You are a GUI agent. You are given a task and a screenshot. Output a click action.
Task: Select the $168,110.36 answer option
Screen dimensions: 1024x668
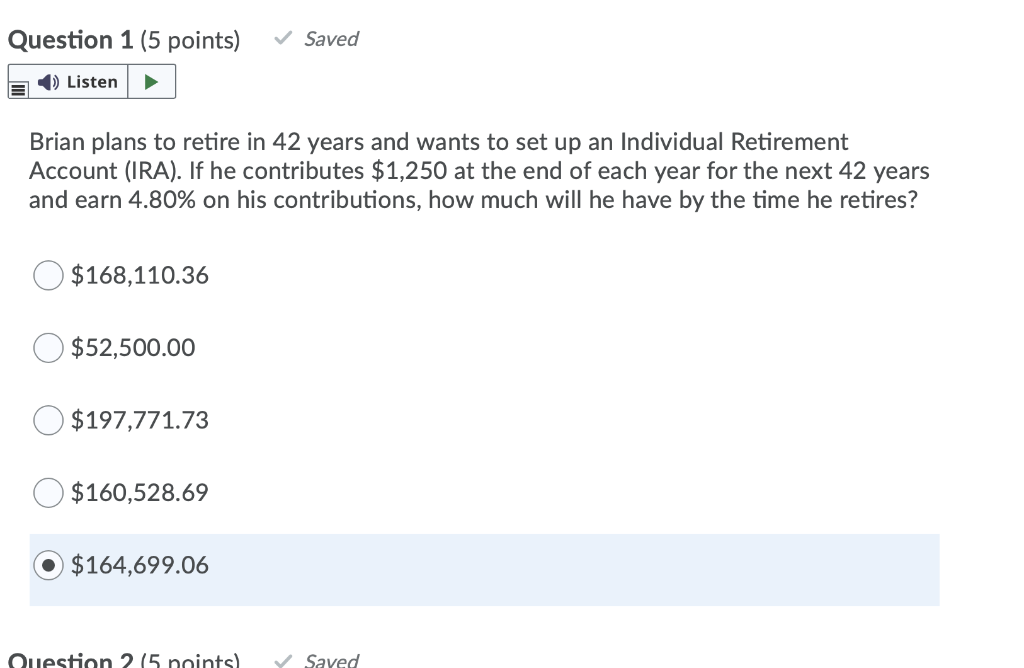[x=48, y=275]
